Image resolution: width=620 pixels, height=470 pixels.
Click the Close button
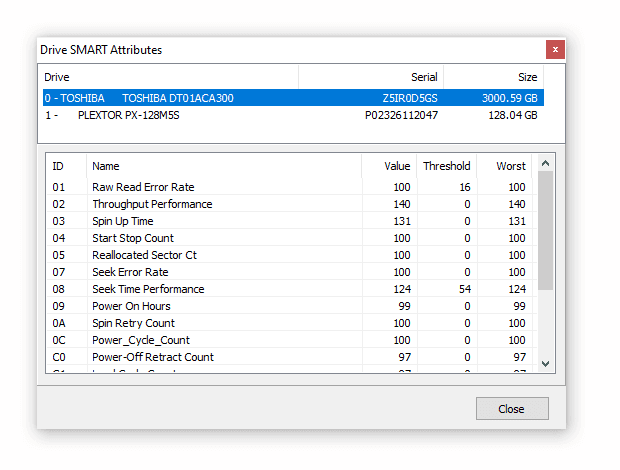pos(512,408)
